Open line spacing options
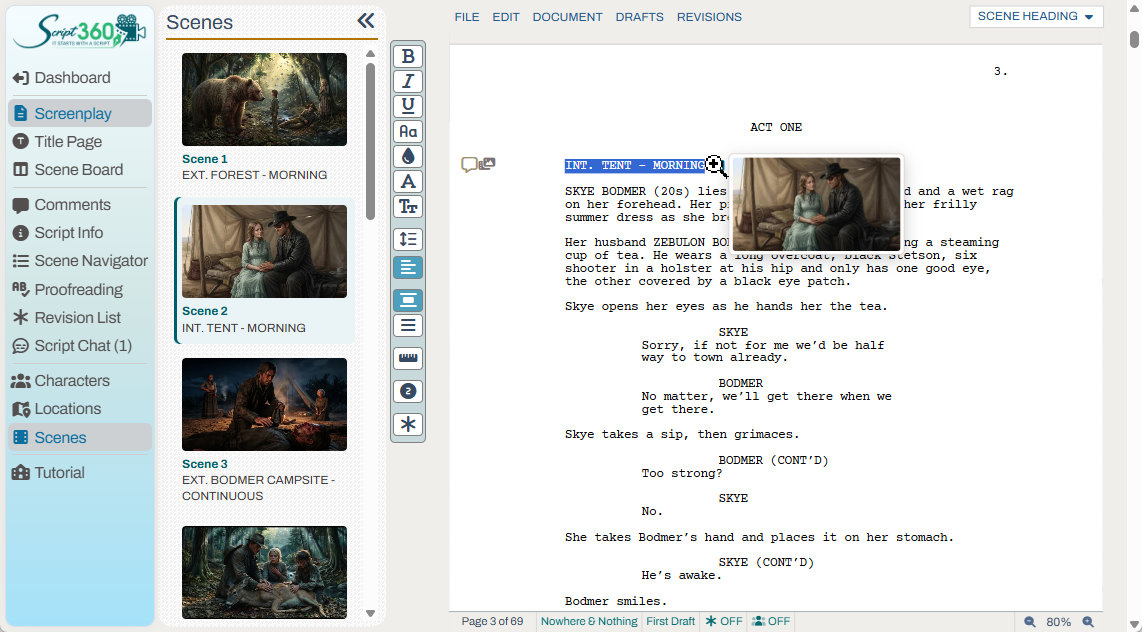Image resolution: width=1142 pixels, height=632 pixels. [x=408, y=240]
